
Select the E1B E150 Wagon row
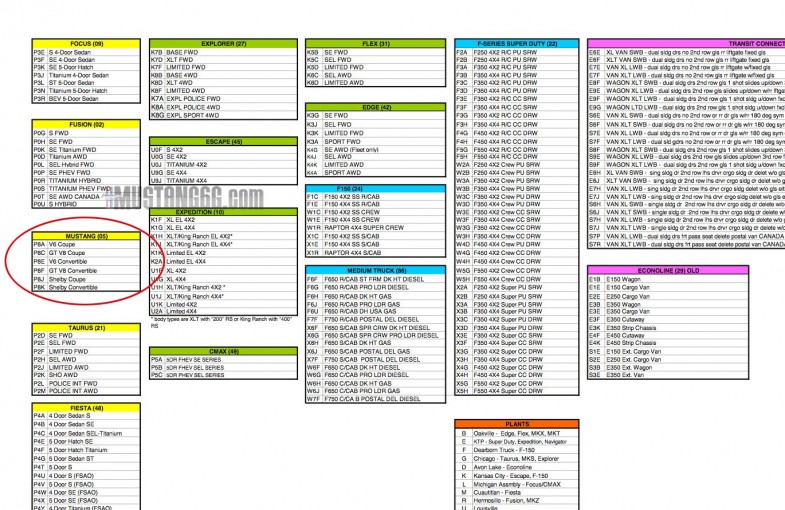[x=668, y=279]
